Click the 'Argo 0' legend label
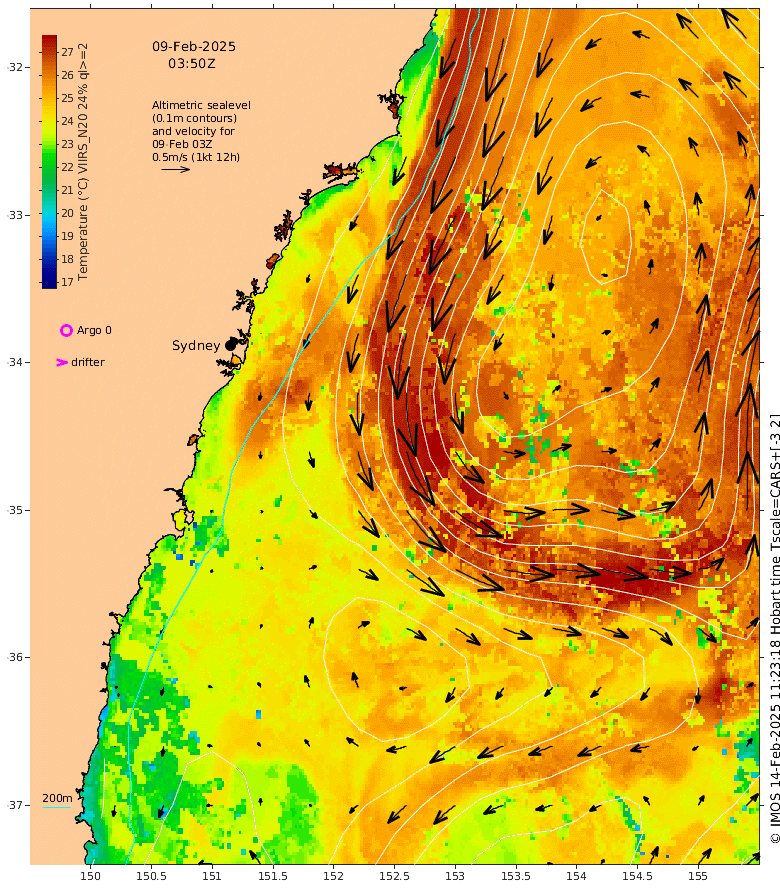This screenshot has width=780, height=890. (x=94, y=330)
